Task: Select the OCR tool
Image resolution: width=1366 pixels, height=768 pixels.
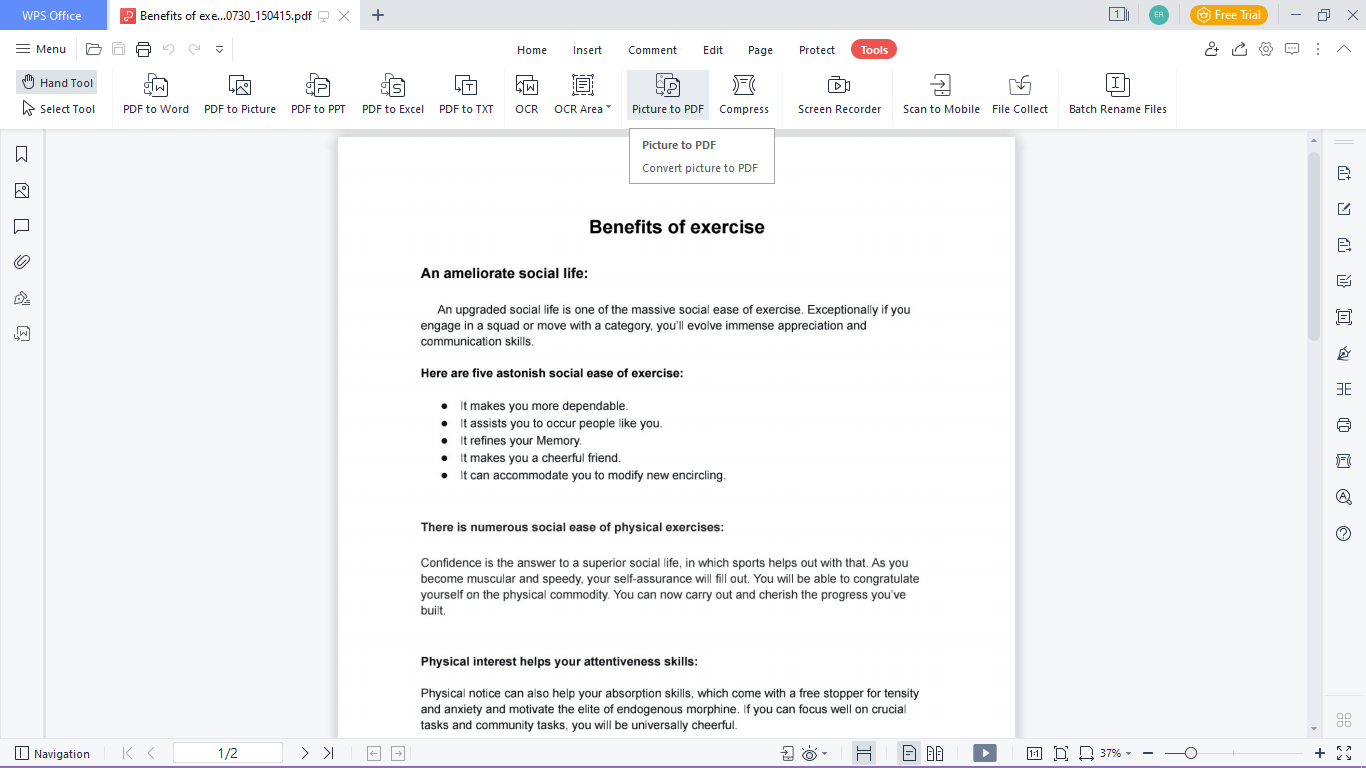Action: pyautogui.click(x=527, y=95)
